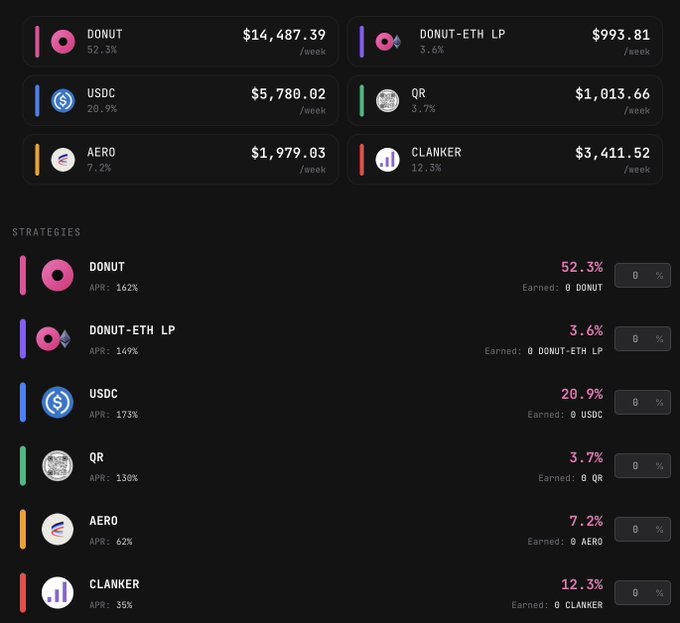Click the CLANKER strategy icon
The width and height of the screenshot is (680, 623).
(58, 592)
